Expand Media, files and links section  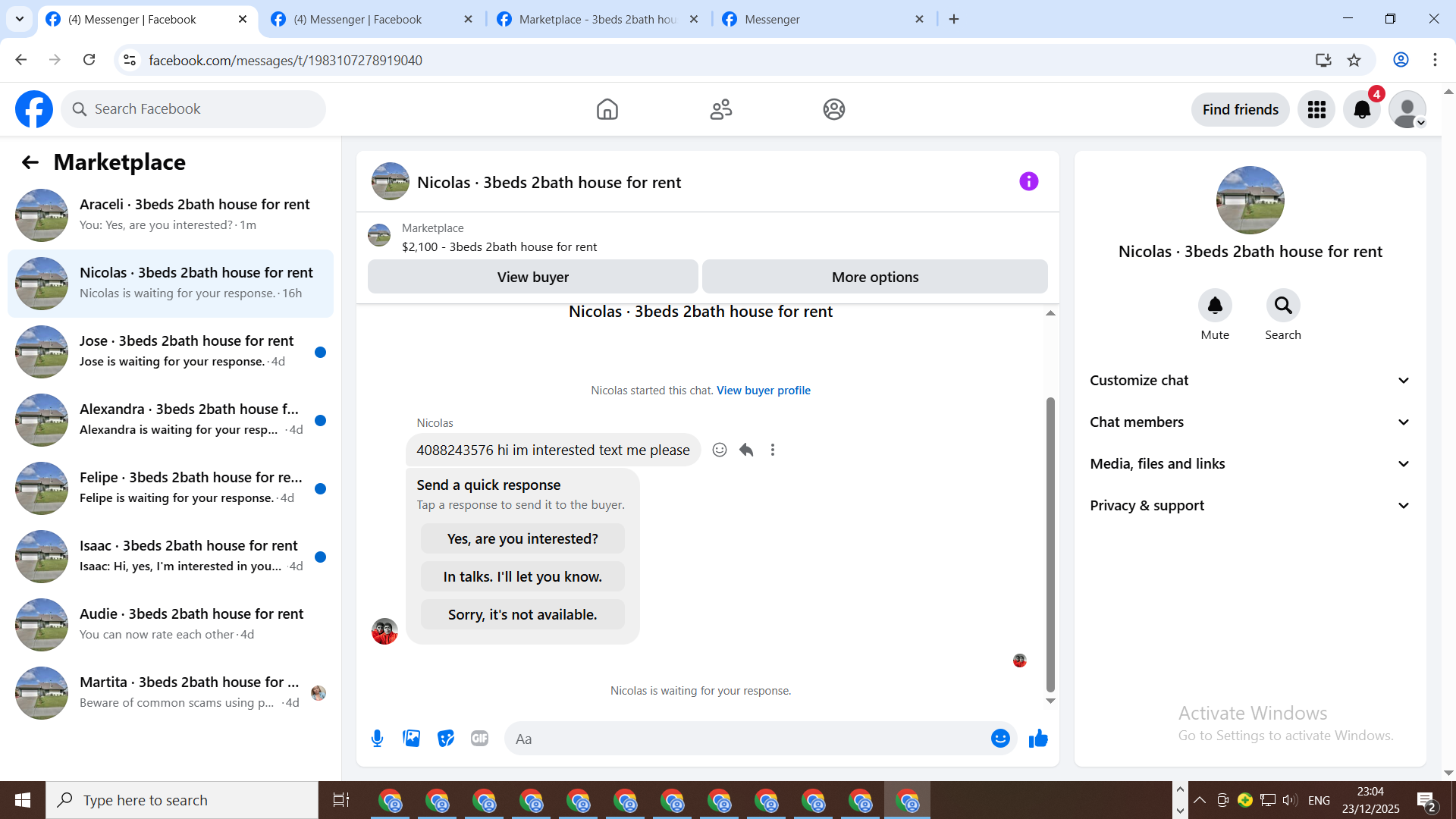pos(1250,464)
